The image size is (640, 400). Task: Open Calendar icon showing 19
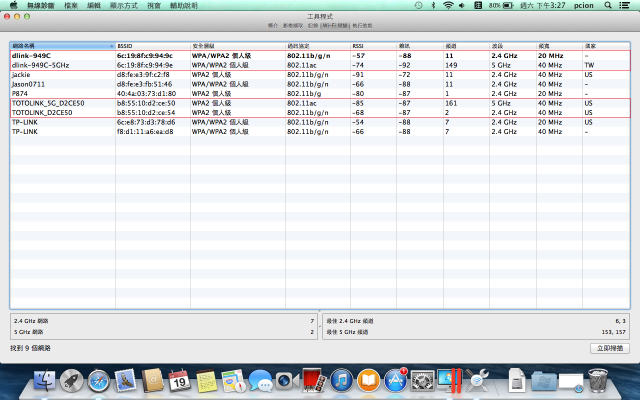click(179, 380)
